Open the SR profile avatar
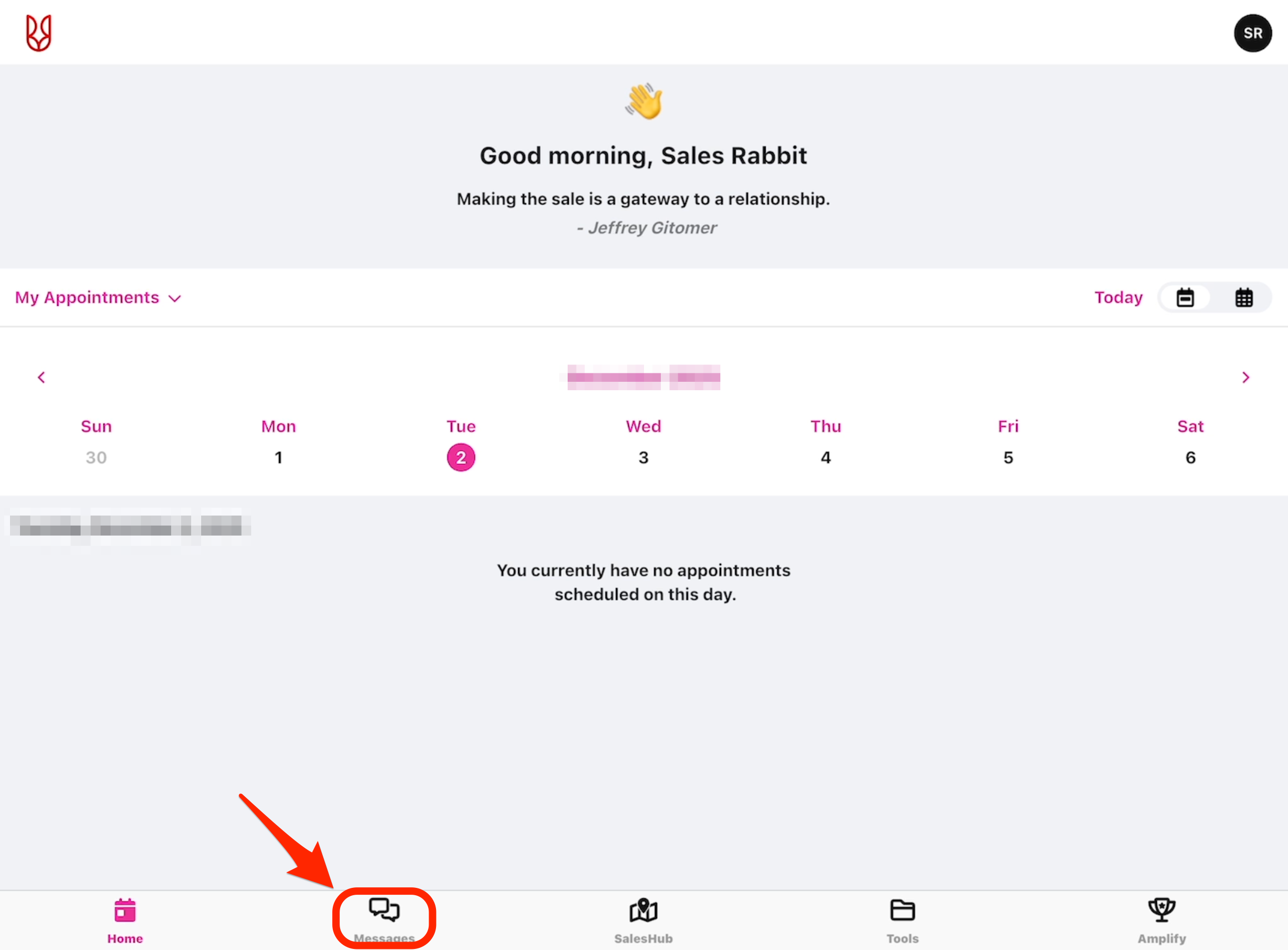The height and width of the screenshot is (950, 1288). [x=1252, y=33]
